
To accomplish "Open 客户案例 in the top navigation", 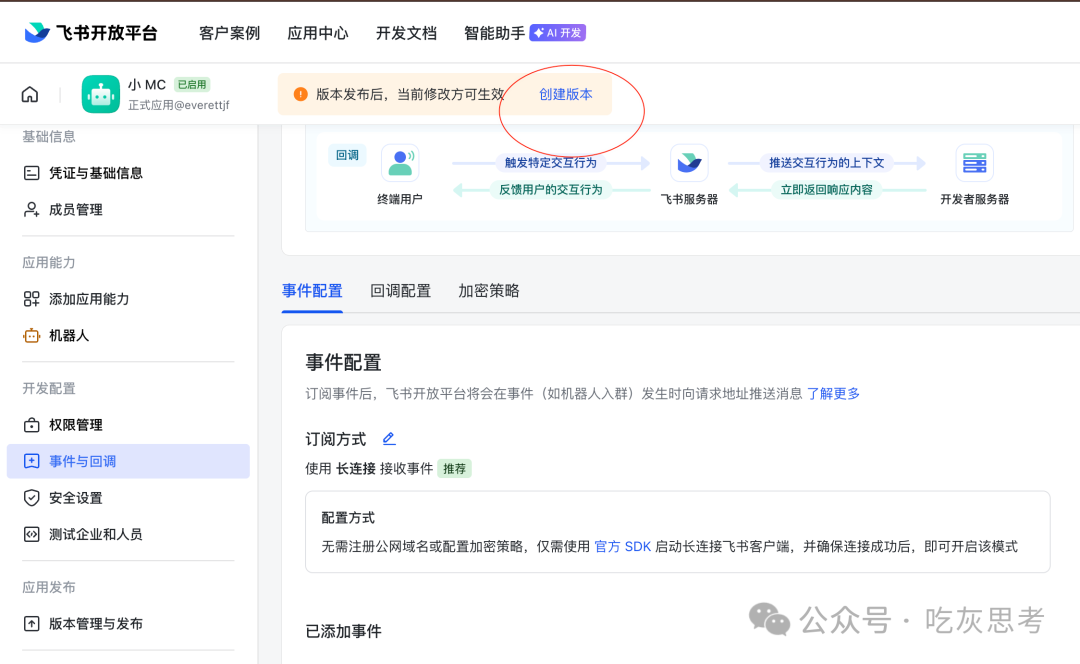I will pyautogui.click(x=229, y=33).
